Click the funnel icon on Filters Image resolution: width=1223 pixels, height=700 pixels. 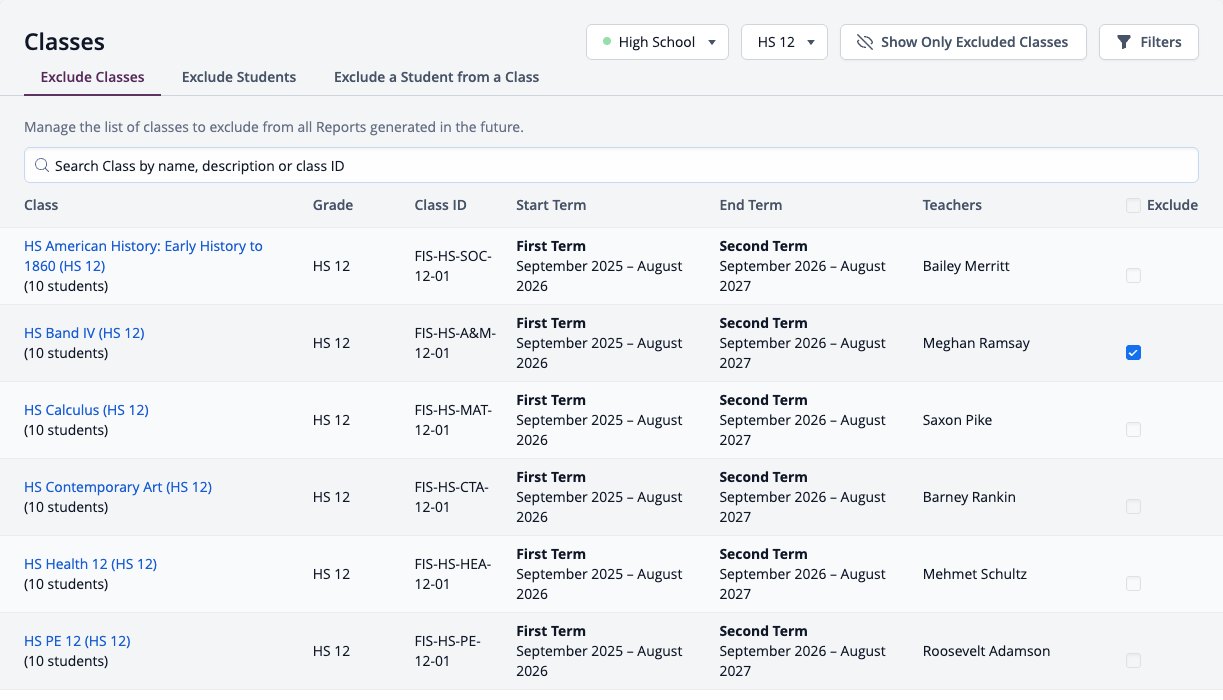click(x=1124, y=42)
